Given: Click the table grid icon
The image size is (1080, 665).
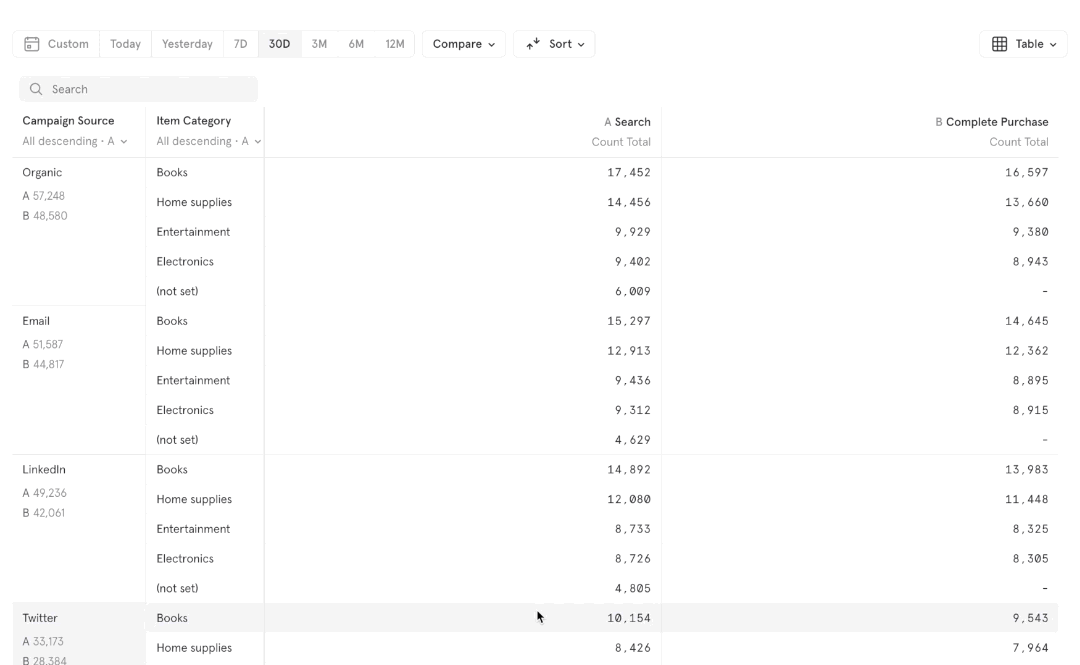Looking at the screenshot, I should [x=999, y=44].
